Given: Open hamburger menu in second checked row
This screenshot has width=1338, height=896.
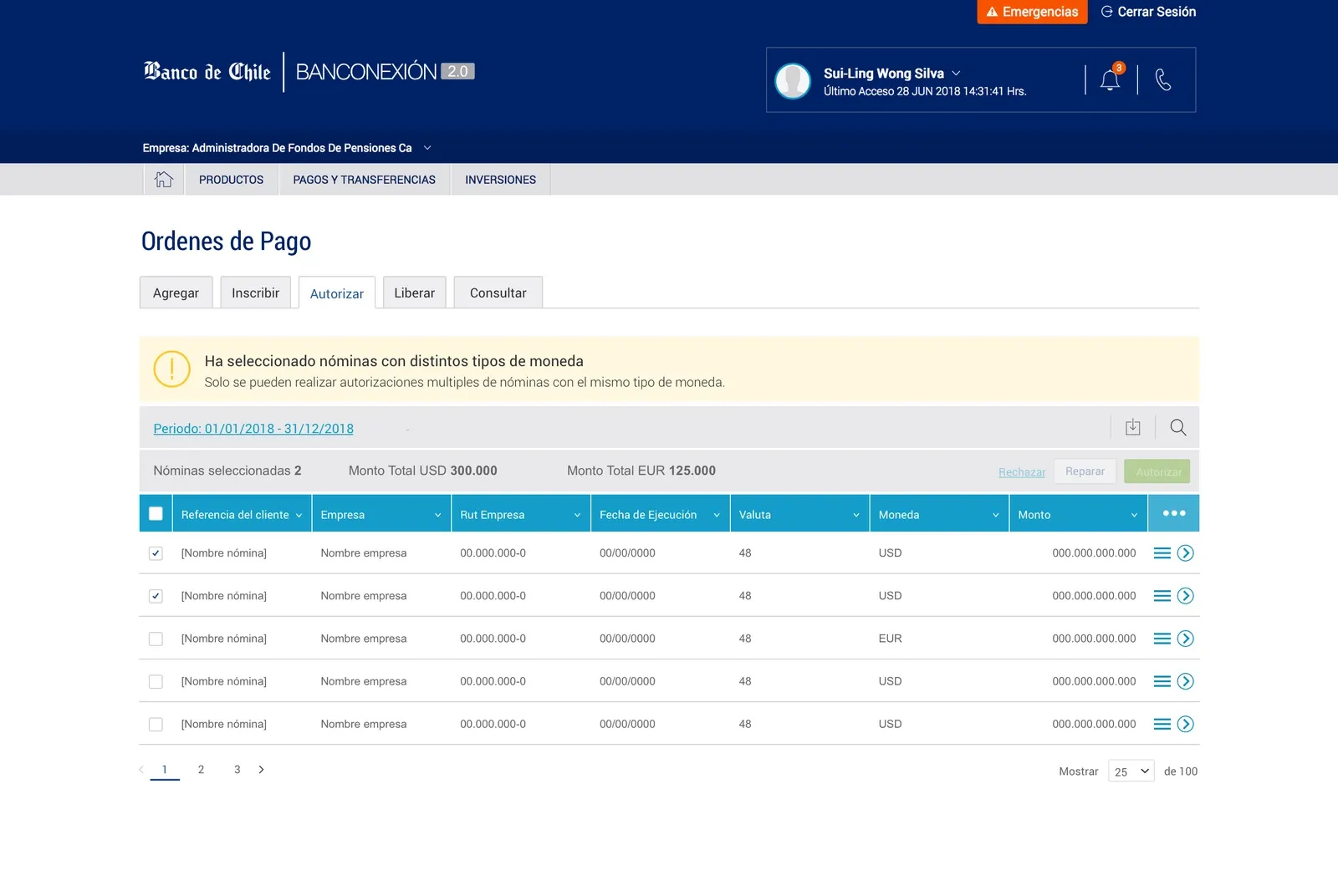Looking at the screenshot, I should click(x=1162, y=596).
